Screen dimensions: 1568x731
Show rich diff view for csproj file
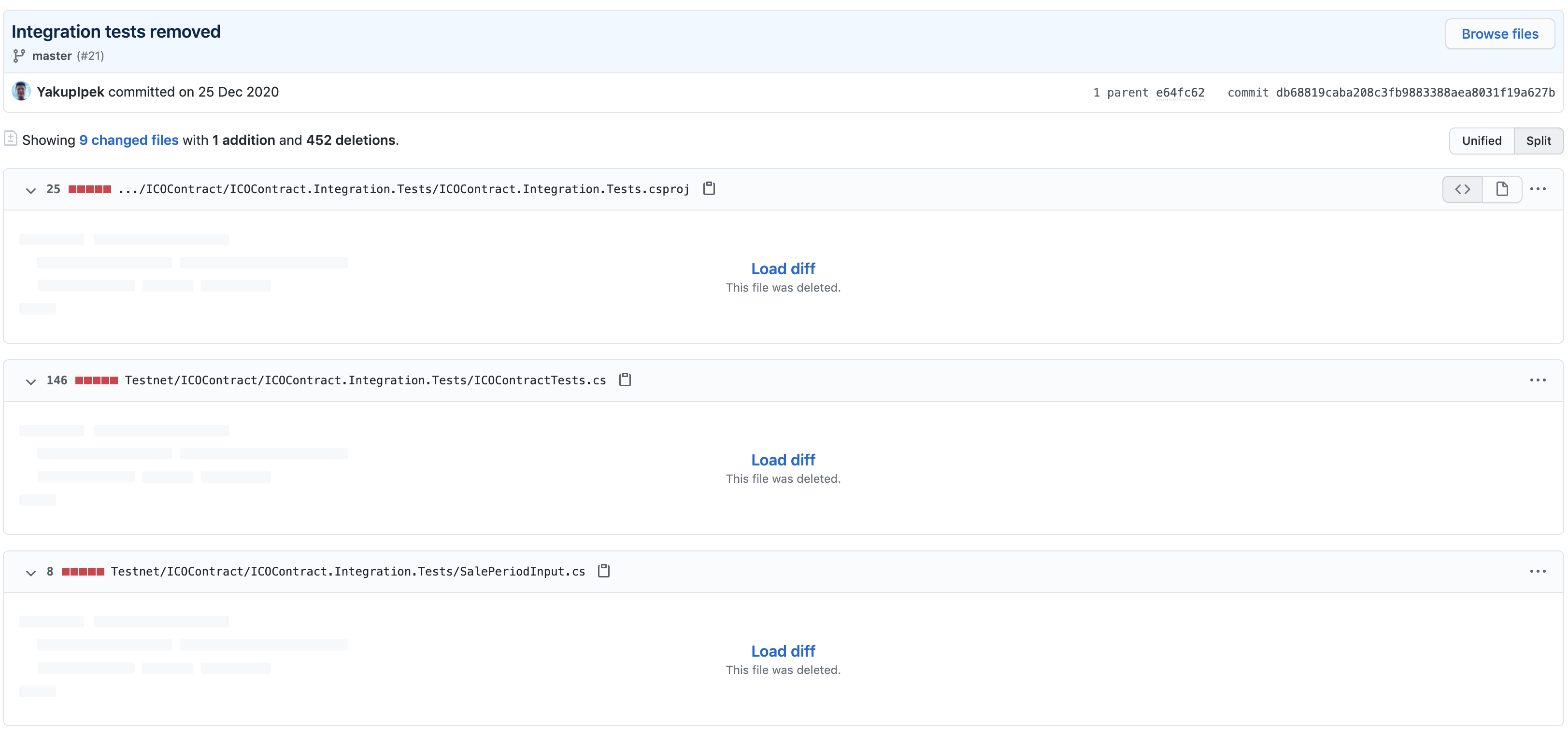(1502, 189)
